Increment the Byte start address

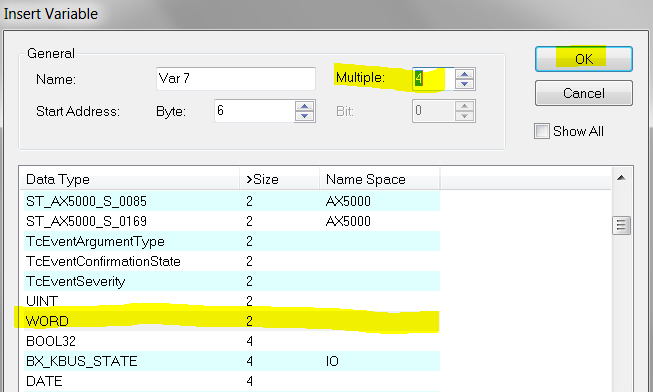(304, 106)
